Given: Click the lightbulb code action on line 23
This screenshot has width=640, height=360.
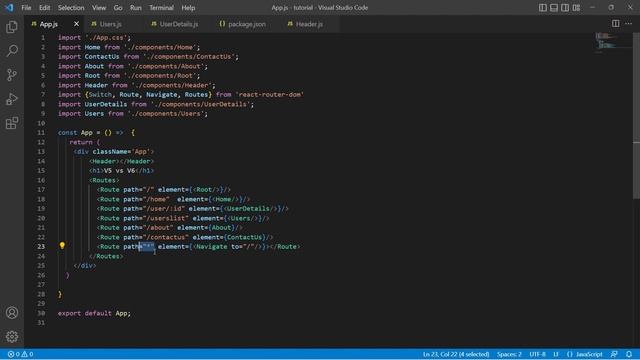Looking at the screenshot, I should click(62, 246).
